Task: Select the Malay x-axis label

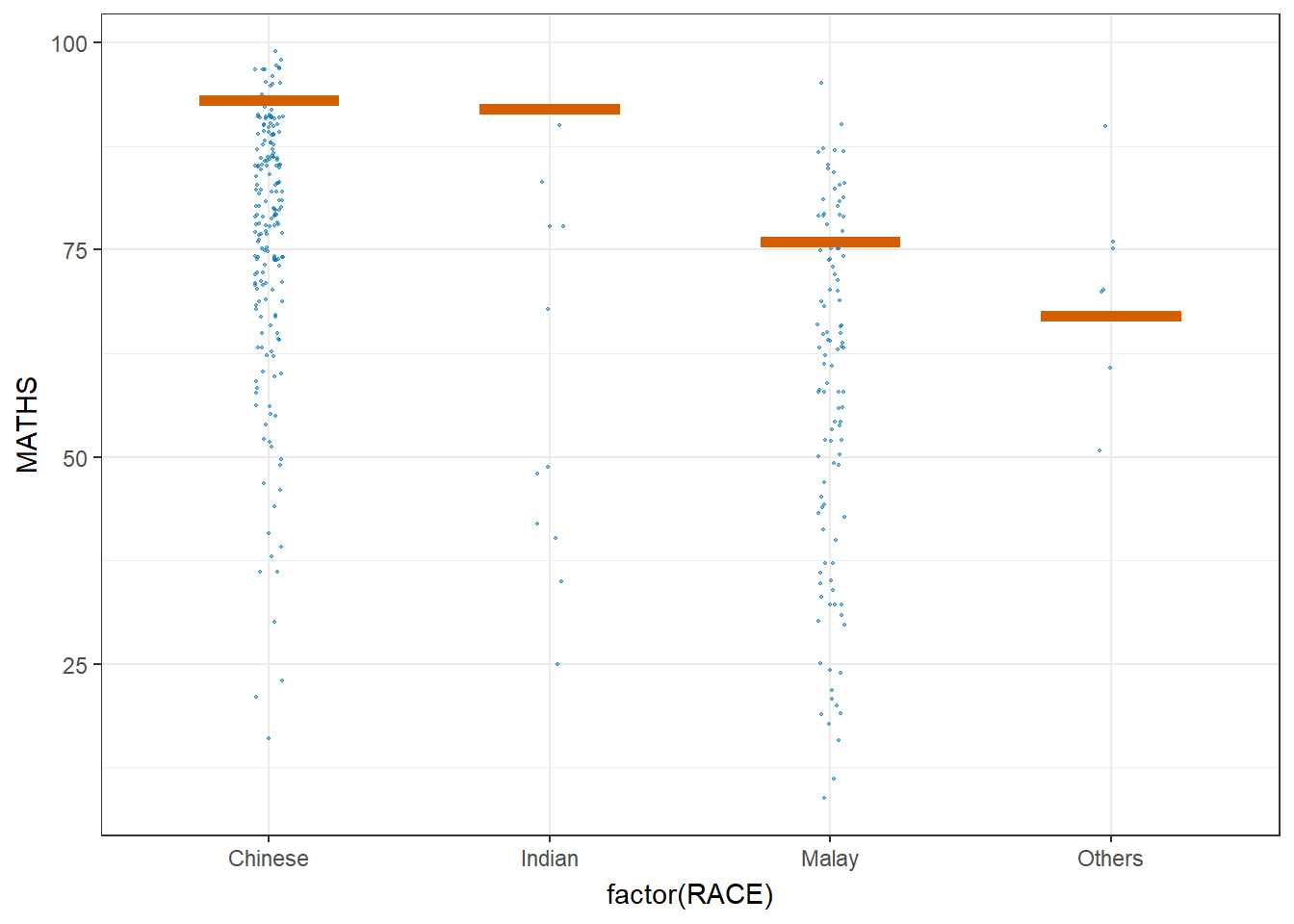Action: pyautogui.click(x=830, y=859)
